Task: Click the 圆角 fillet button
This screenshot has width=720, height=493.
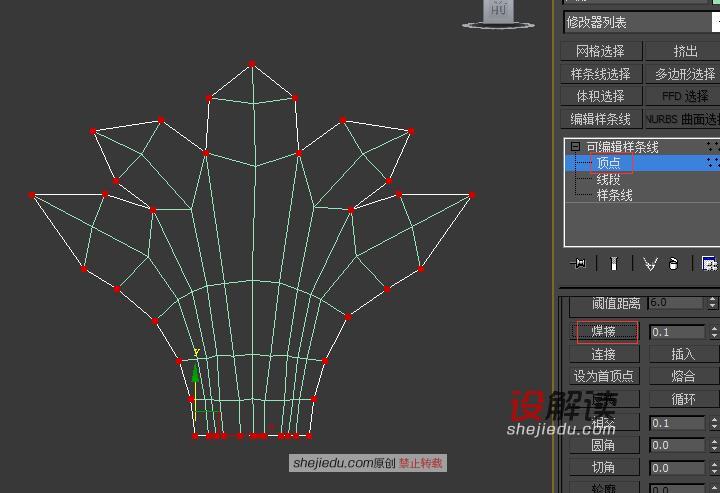Action: (604, 445)
